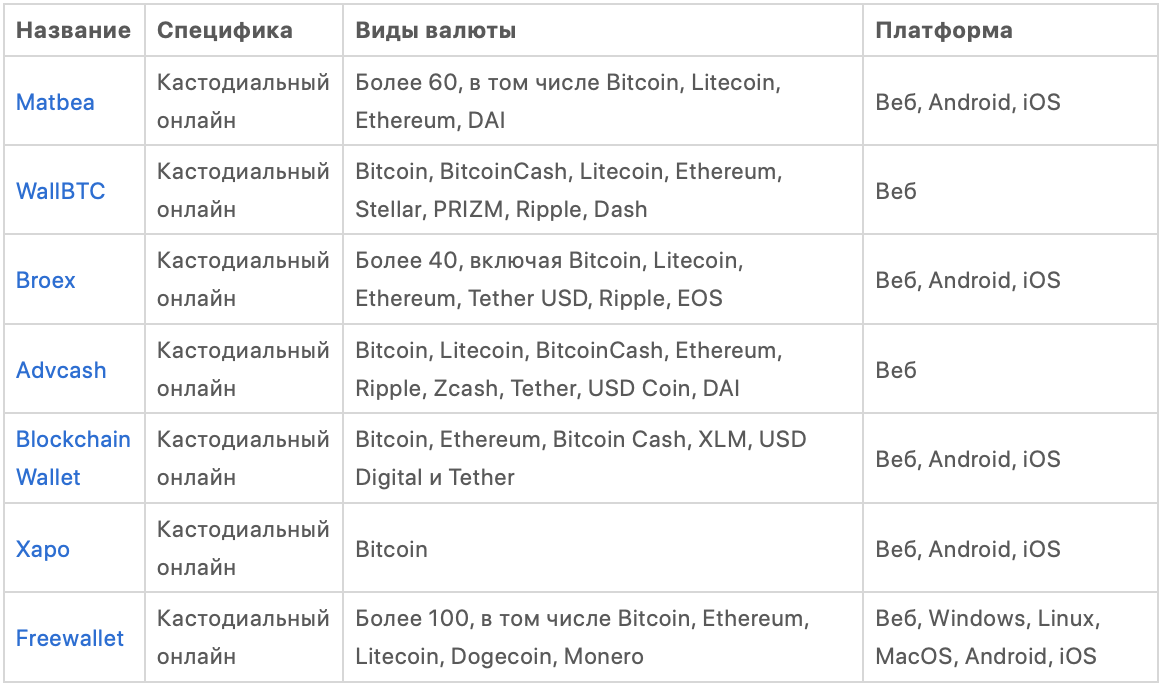Click the 'Специфика' column header

(224, 30)
